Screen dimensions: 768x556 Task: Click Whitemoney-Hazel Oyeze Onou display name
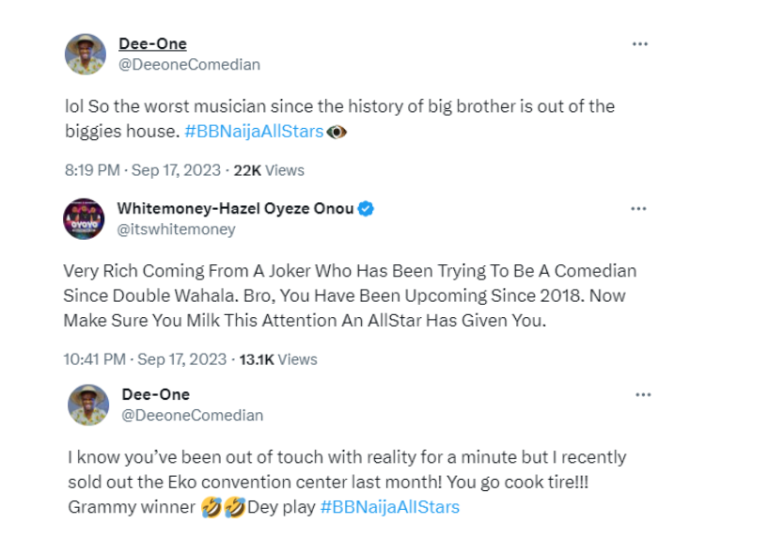coord(235,208)
